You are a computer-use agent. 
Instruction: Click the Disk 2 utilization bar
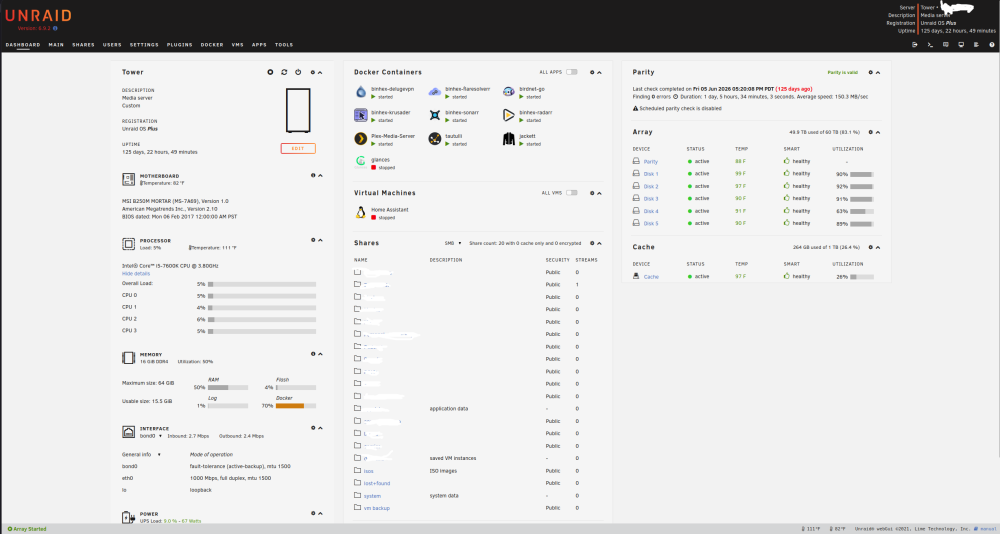click(862, 186)
